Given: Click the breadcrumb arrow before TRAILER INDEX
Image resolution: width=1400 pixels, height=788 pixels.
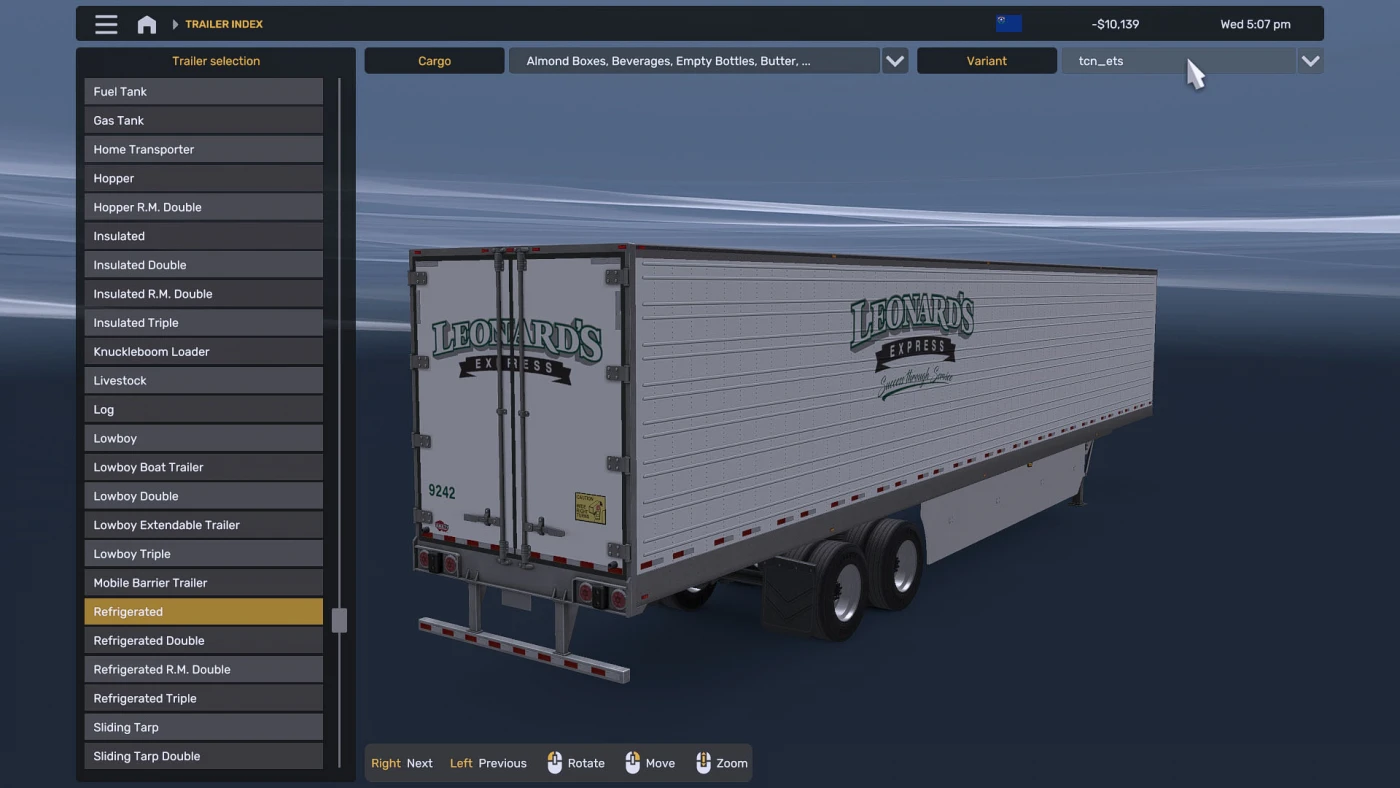Looking at the screenshot, I should coord(174,23).
